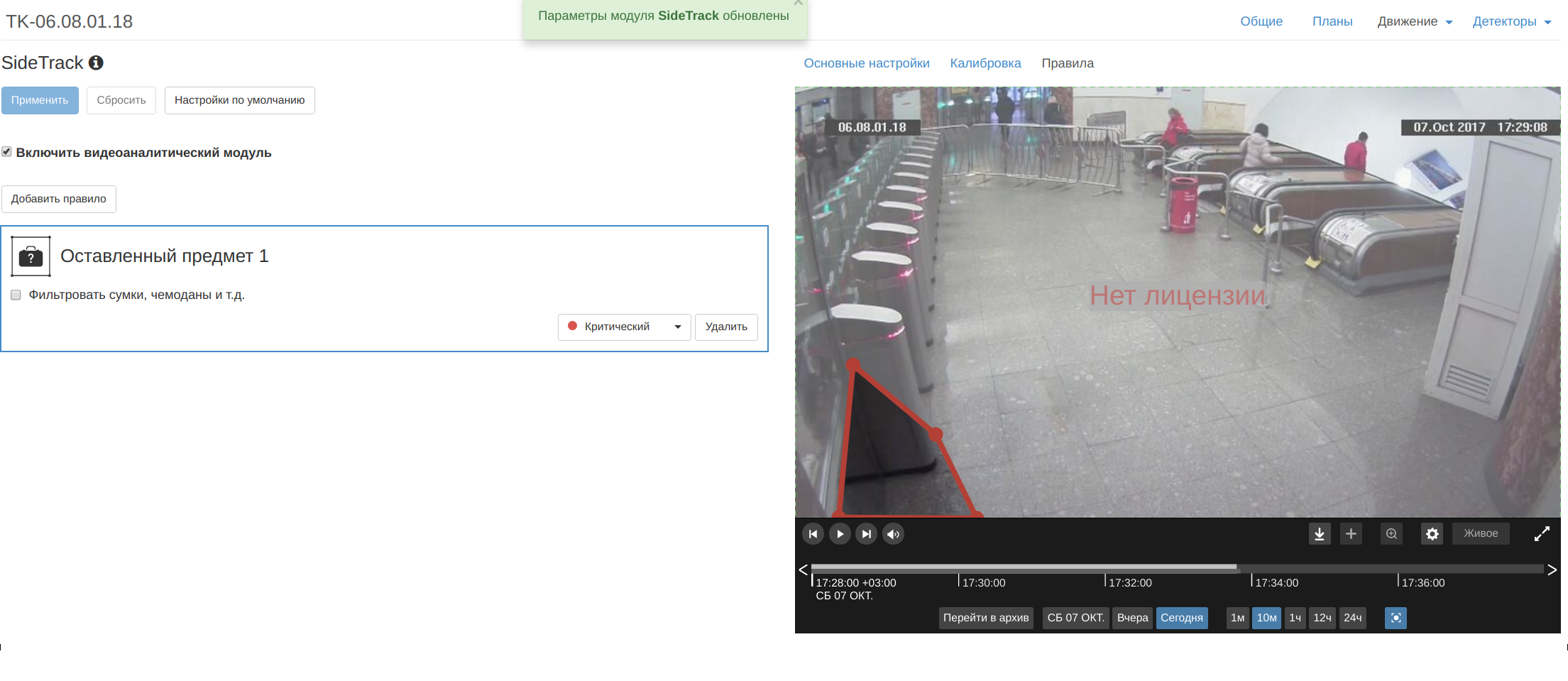Click timeline marker 17:30:00
This screenshot has height=681, width=1568.
(x=984, y=583)
